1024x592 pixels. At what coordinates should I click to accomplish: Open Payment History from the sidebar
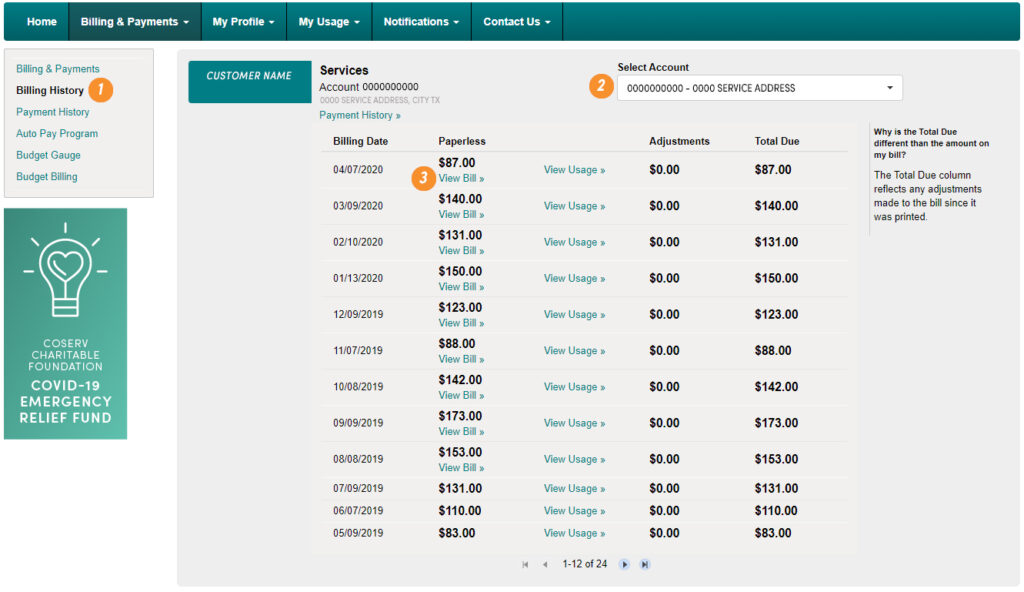[51, 112]
